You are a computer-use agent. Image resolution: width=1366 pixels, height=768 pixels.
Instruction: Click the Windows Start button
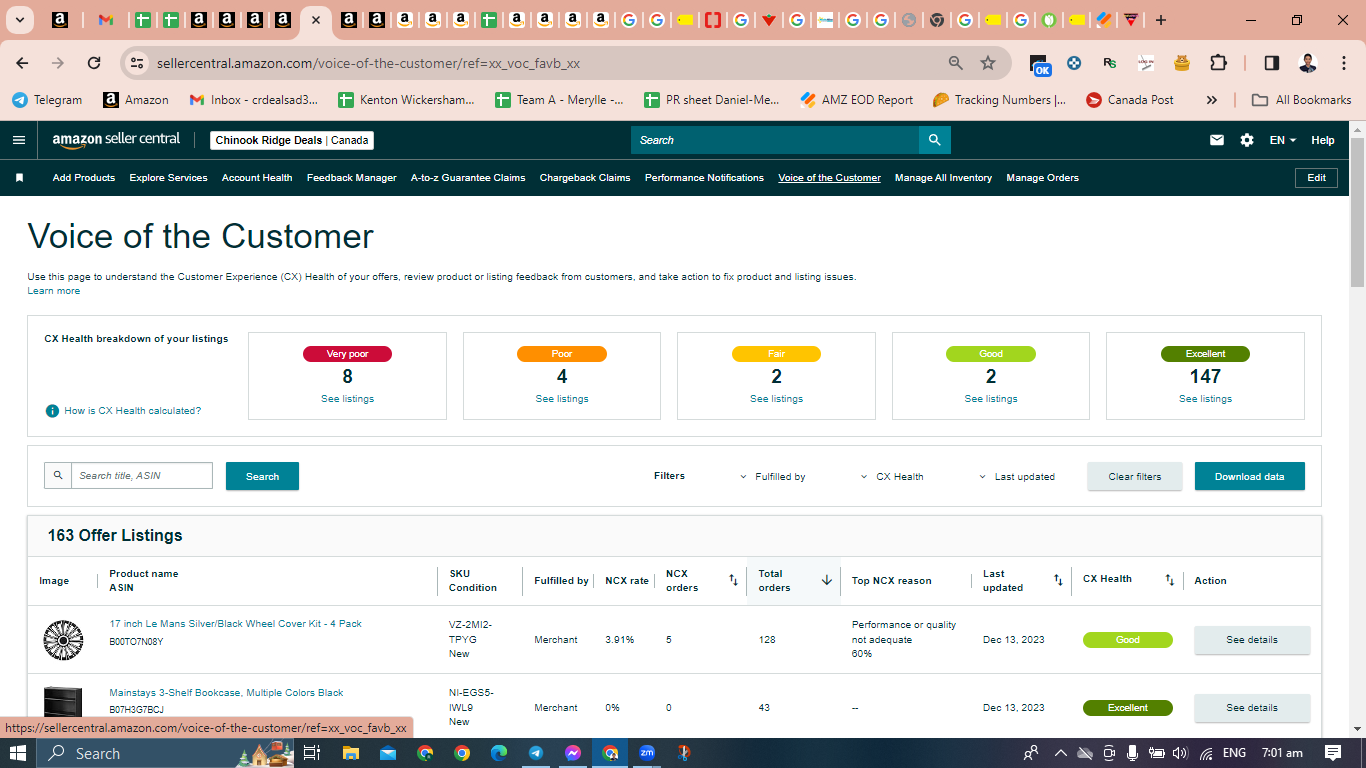coord(19,753)
